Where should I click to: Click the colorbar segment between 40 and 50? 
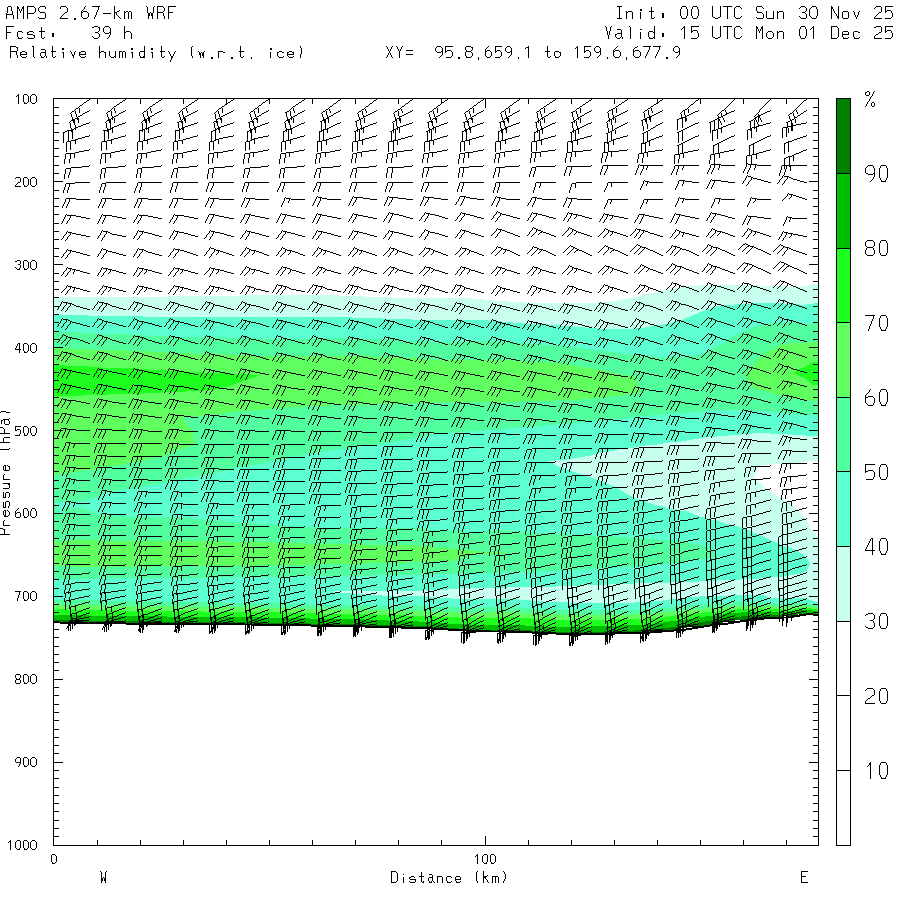click(843, 509)
